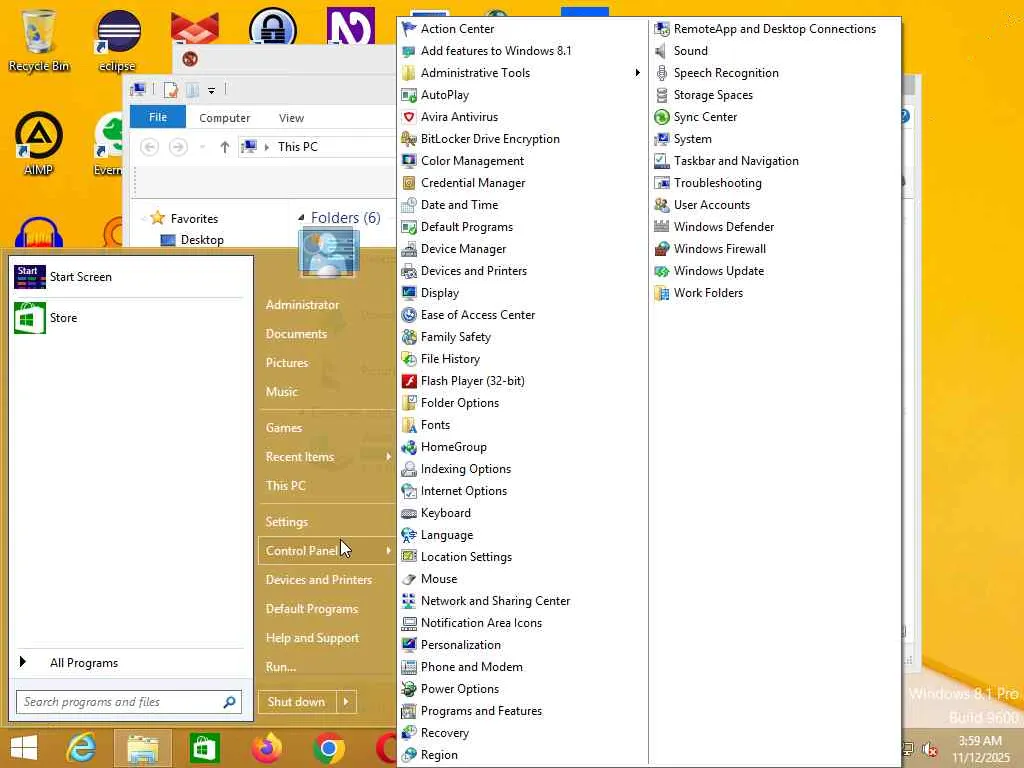
Task: Click the Power Options icon
Action: [x=409, y=689]
